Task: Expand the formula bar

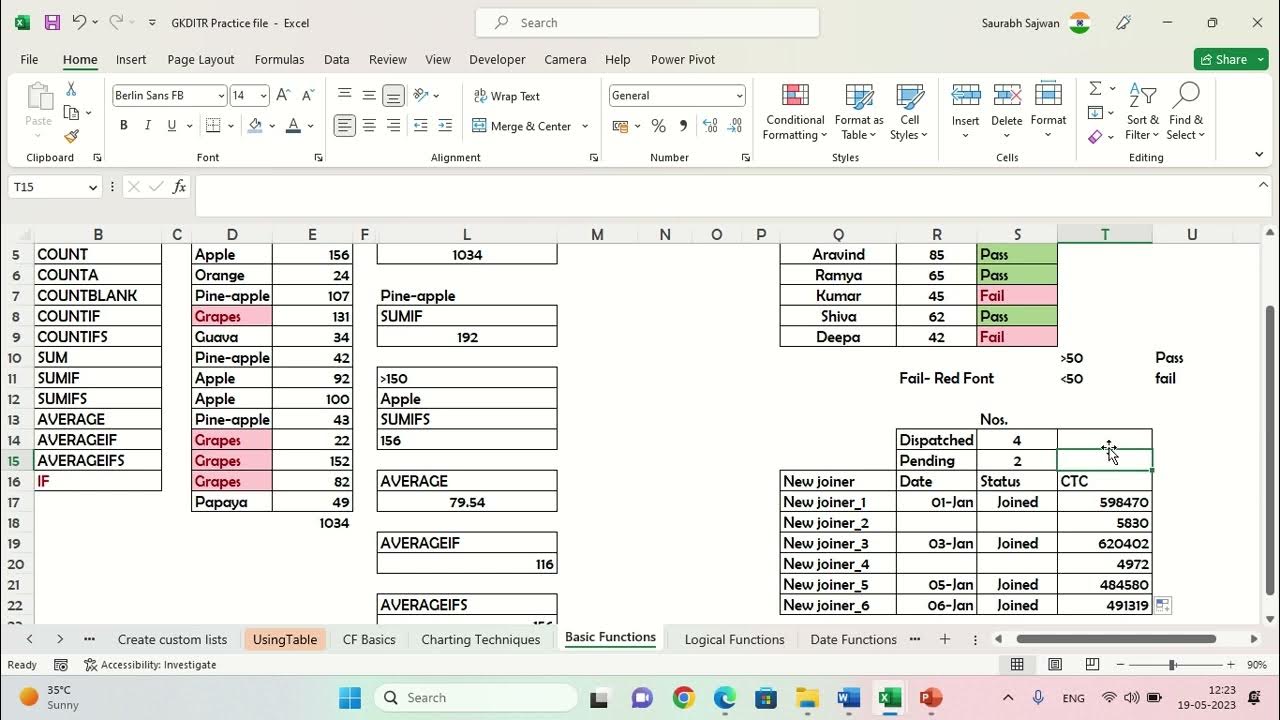Action: pyautogui.click(x=1264, y=186)
